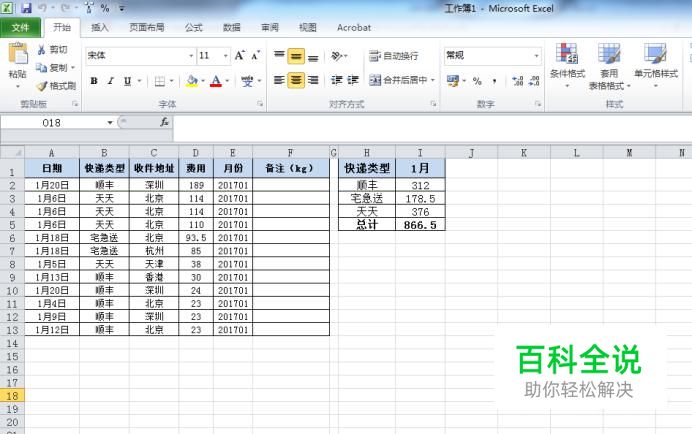Align text left
Viewport: 692px width, 434px height.
click(x=279, y=80)
